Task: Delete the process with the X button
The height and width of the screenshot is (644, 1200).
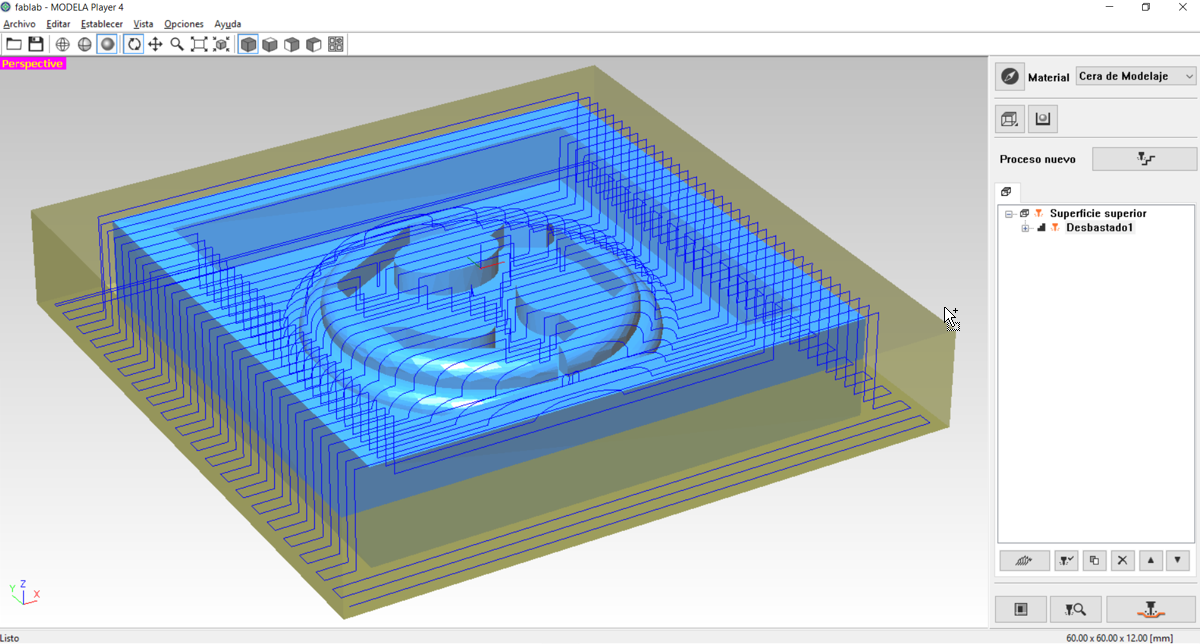Action: click(x=1122, y=561)
